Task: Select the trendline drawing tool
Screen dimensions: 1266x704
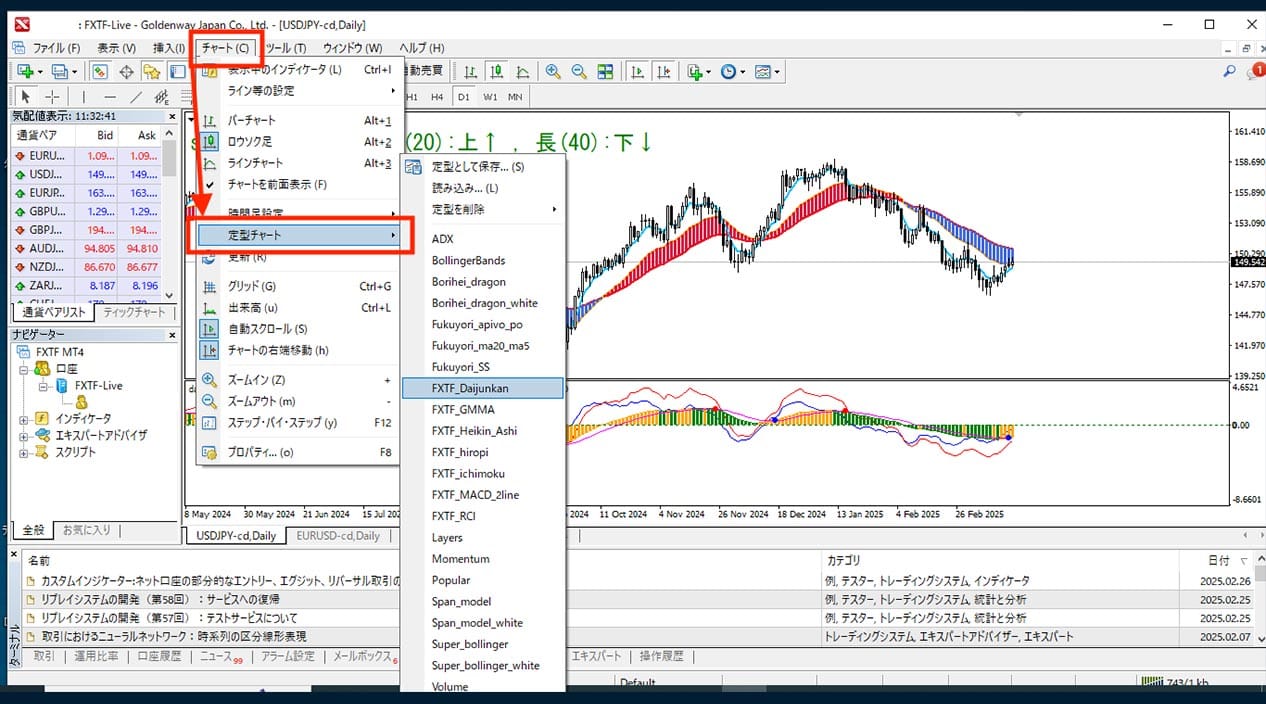Action: (135, 97)
